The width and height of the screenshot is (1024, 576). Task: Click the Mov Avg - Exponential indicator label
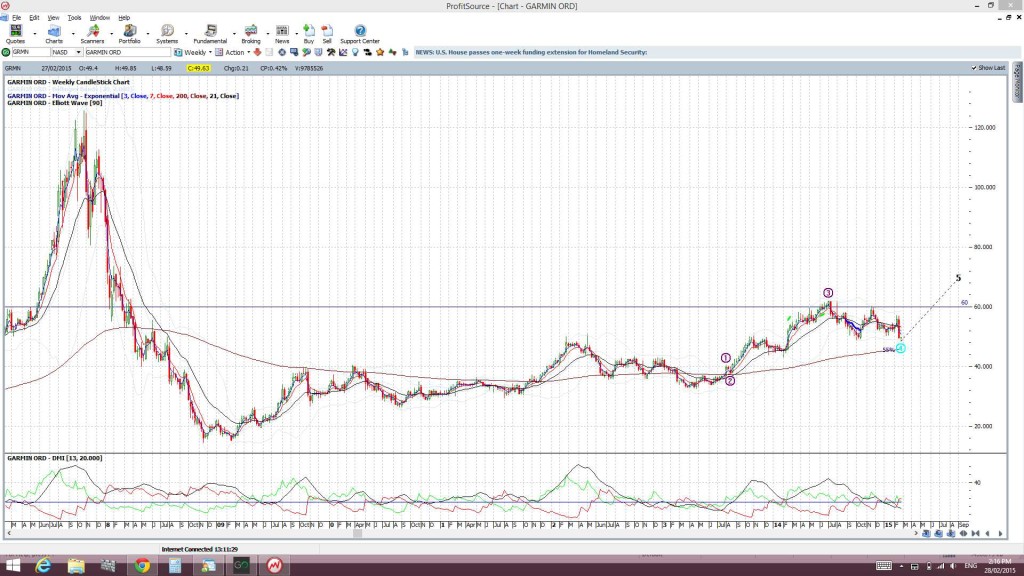pos(123,96)
